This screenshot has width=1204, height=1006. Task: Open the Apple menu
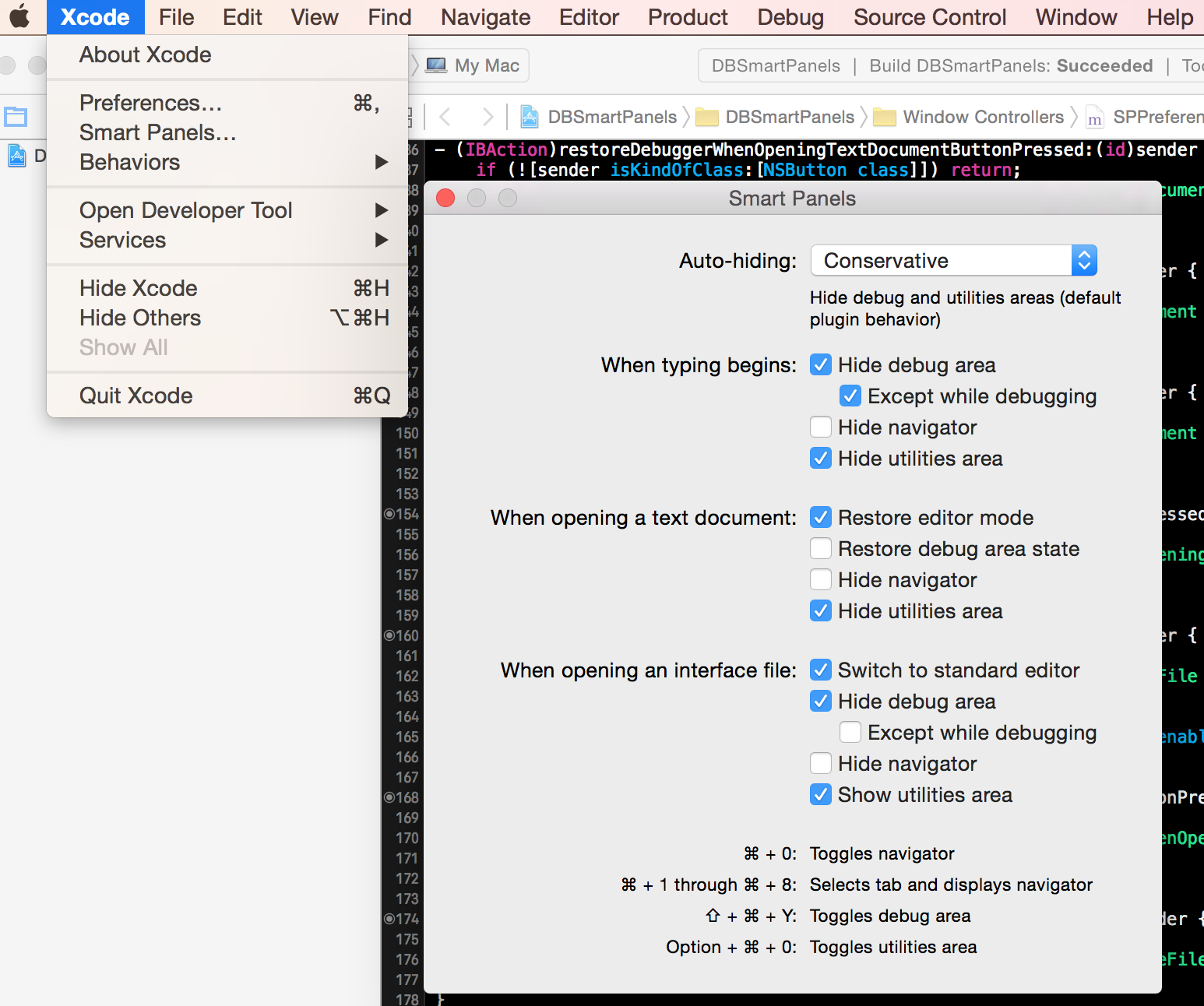19,16
